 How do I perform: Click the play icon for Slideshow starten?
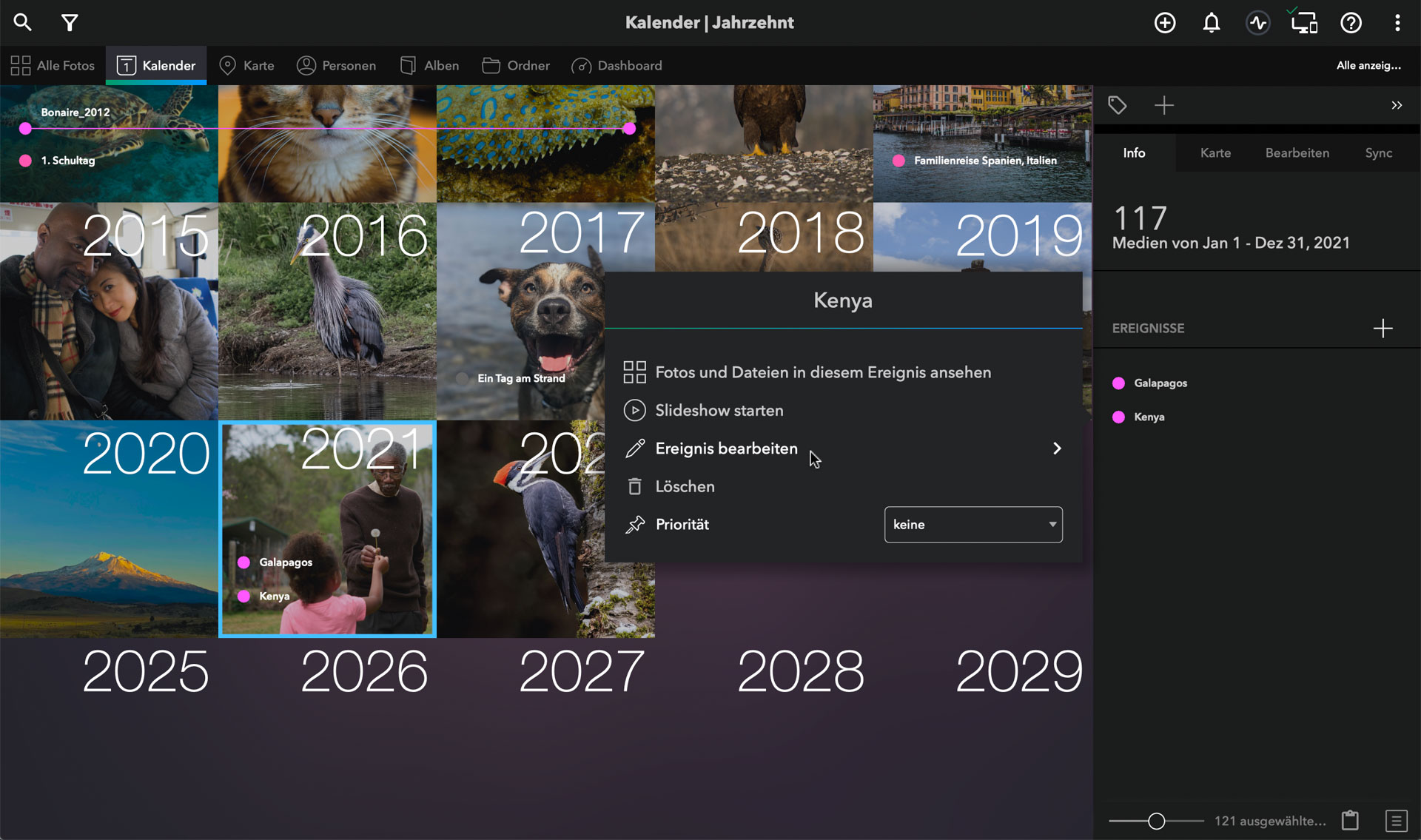(634, 410)
